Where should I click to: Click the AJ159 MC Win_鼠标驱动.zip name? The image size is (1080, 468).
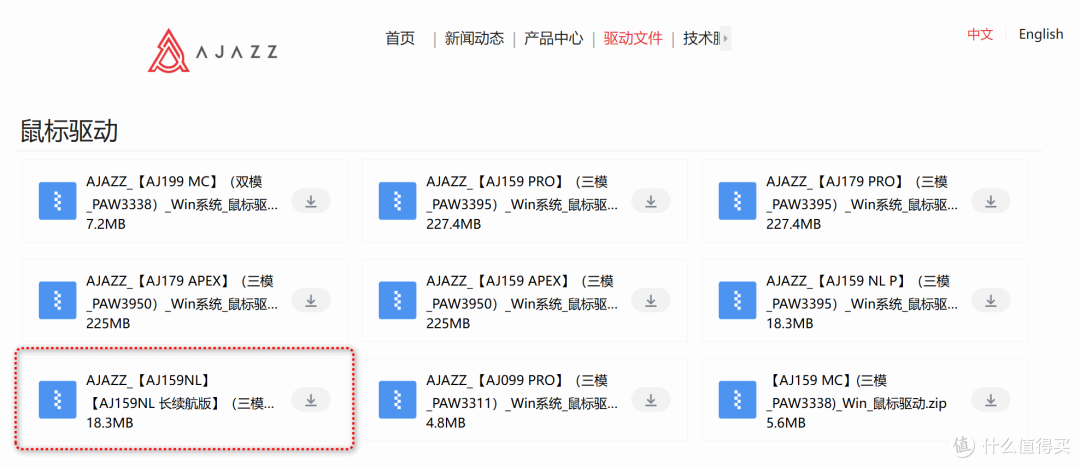[x=857, y=391]
